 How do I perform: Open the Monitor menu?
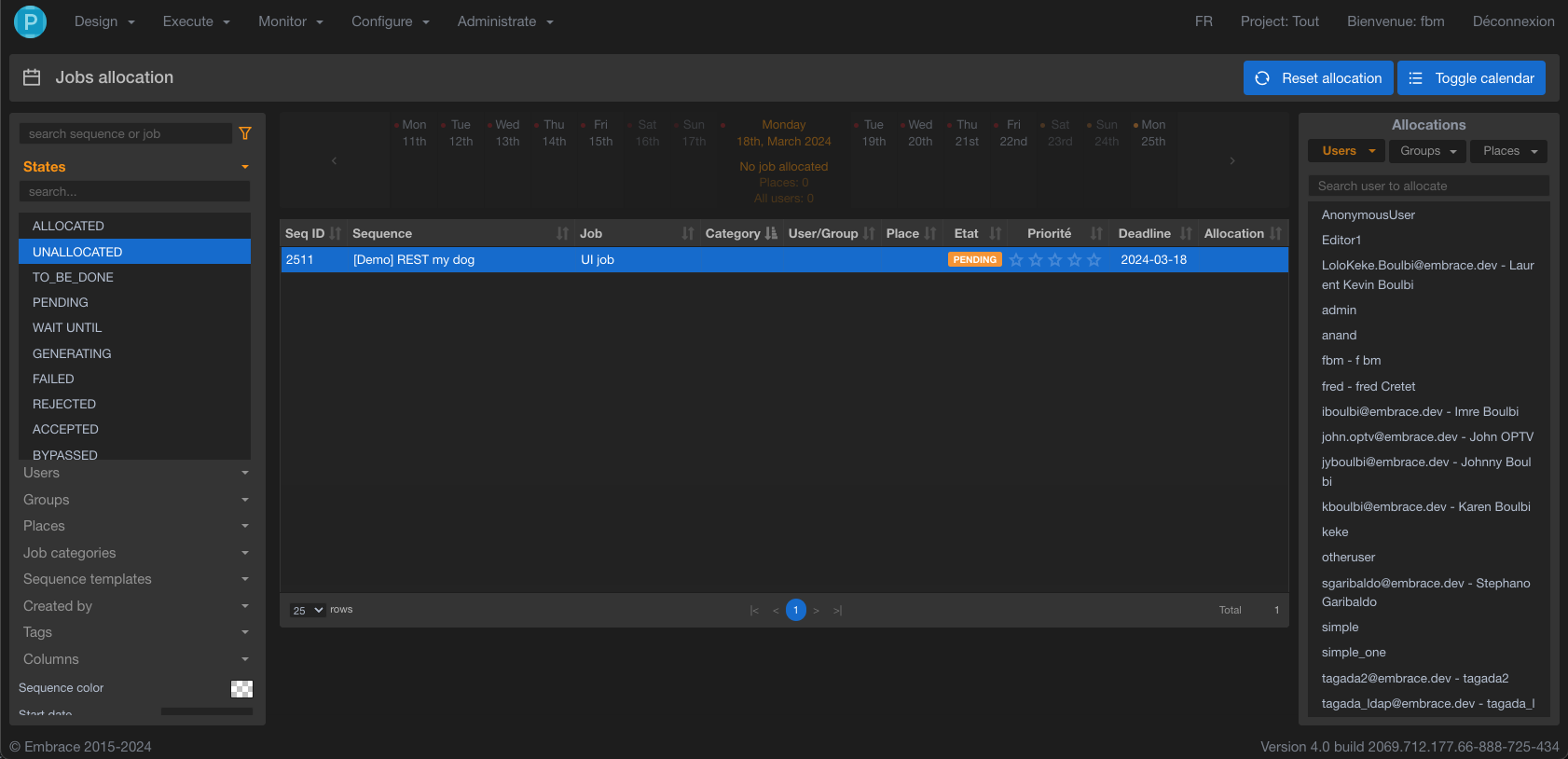[291, 21]
